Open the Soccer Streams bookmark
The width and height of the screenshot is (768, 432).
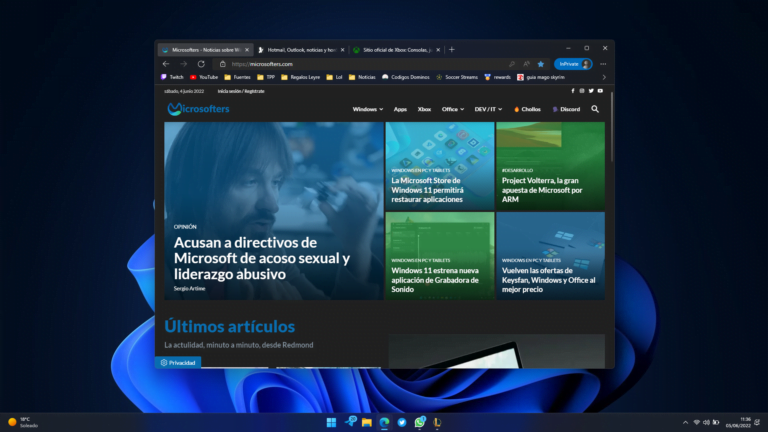click(456, 77)
